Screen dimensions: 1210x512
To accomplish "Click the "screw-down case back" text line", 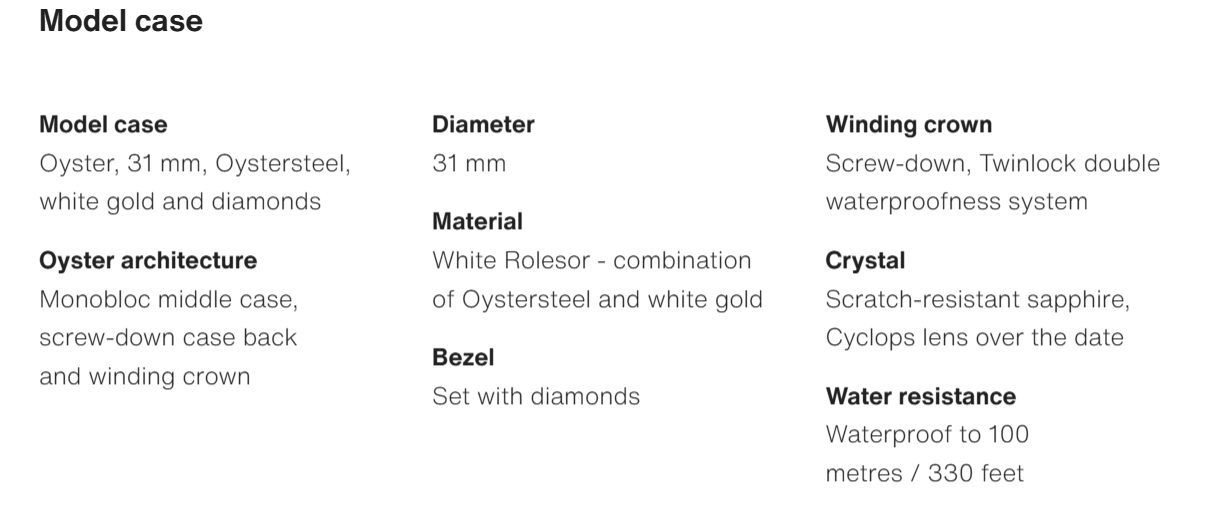I will point(168,337).
